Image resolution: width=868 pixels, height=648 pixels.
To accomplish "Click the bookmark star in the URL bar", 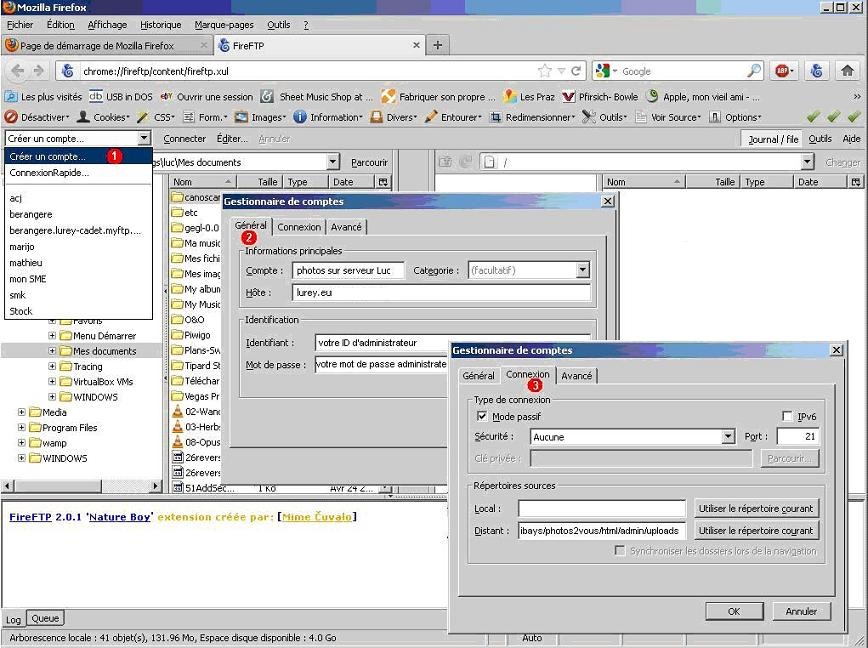I will 545,71.
